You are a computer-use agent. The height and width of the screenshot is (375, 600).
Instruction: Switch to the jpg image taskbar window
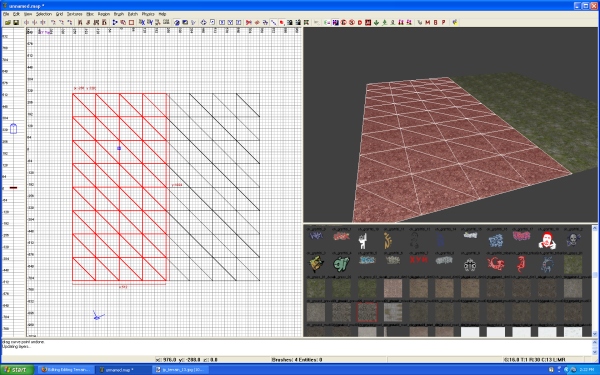tap(181, 370)
